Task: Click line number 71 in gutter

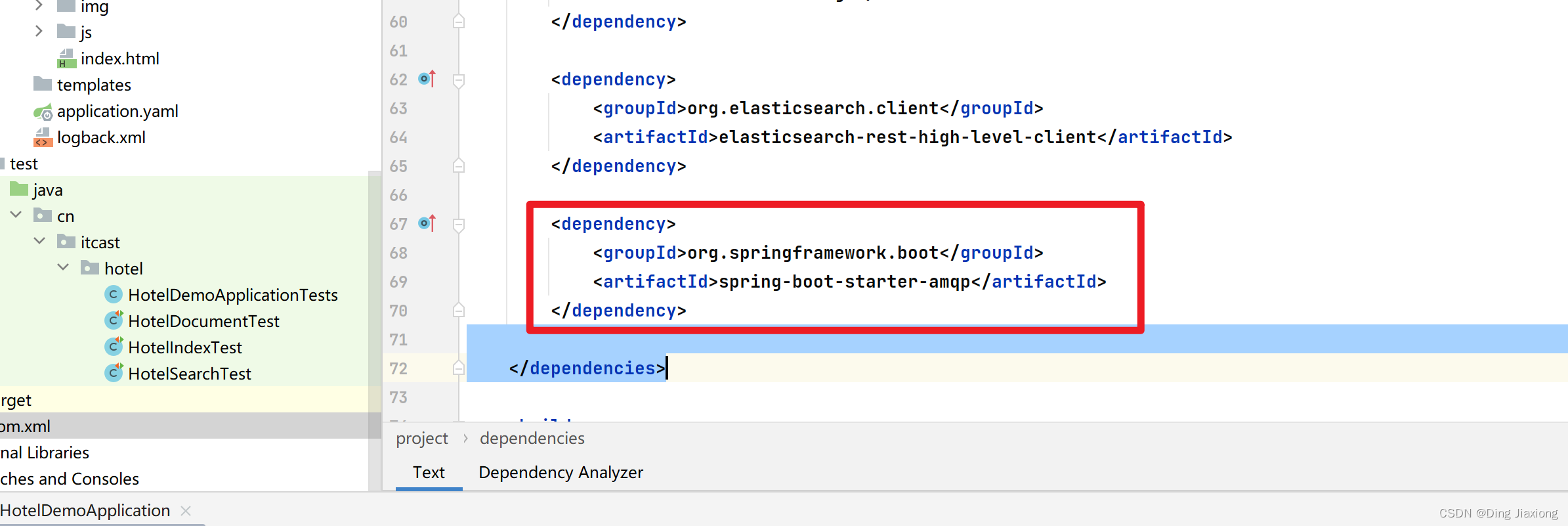Action: pos(398,340)
